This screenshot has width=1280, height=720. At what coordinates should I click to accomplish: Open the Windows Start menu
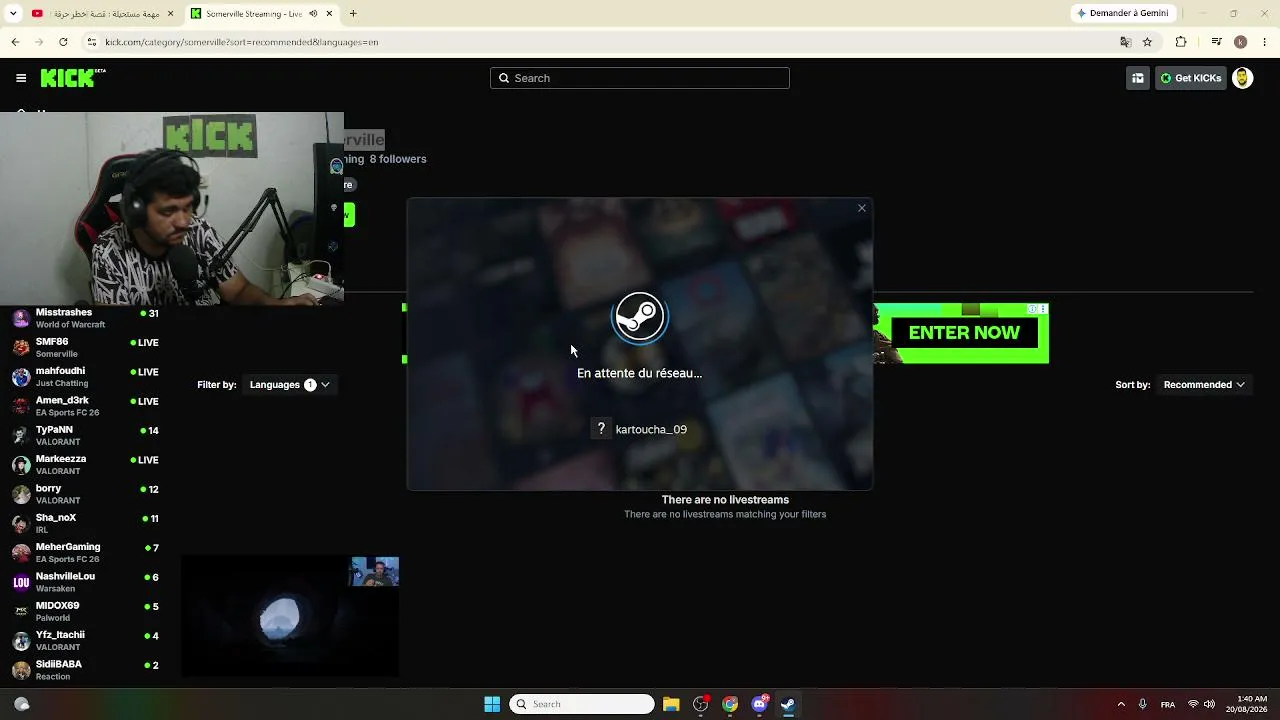pyautogui.click(x=492, y=704)
